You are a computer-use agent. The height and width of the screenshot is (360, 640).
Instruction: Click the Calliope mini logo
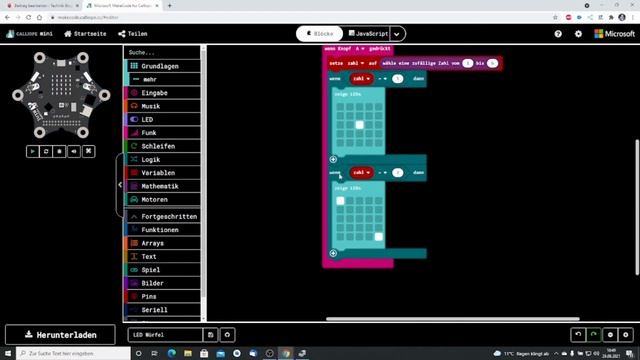(x=30, y=34)
